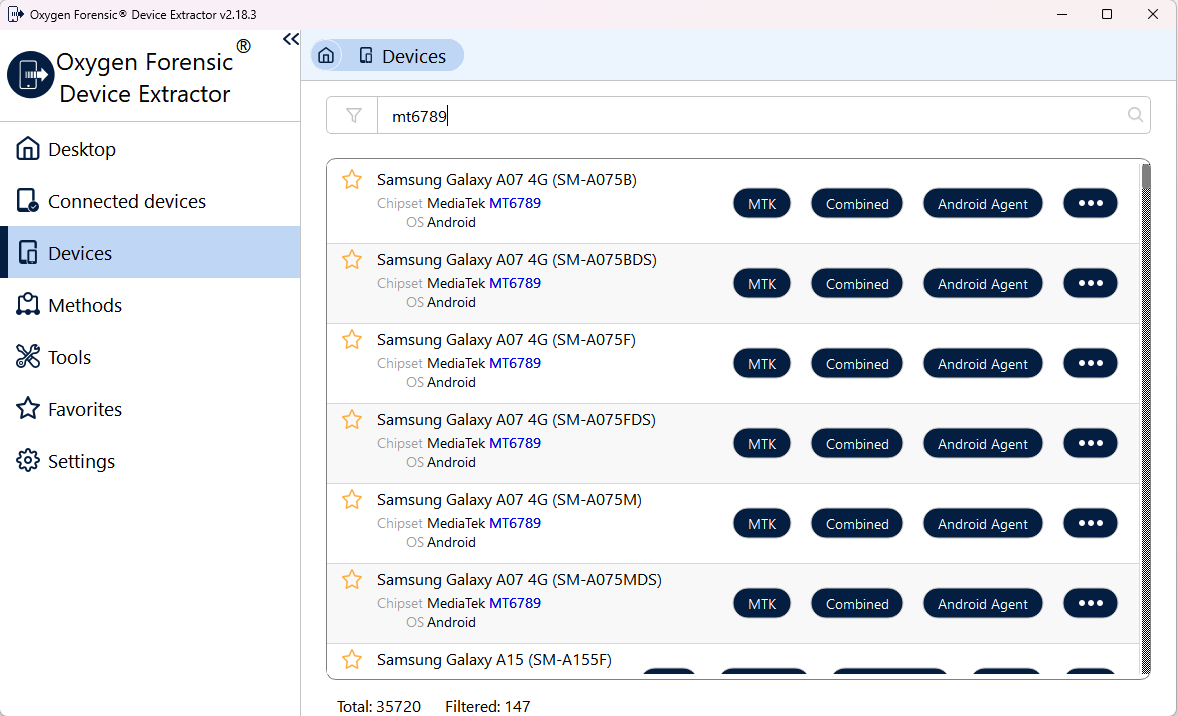This screenshot has width=1178, height=716.
Task: Choose Combined for SM-A075M
Action: tap(856, 524)
